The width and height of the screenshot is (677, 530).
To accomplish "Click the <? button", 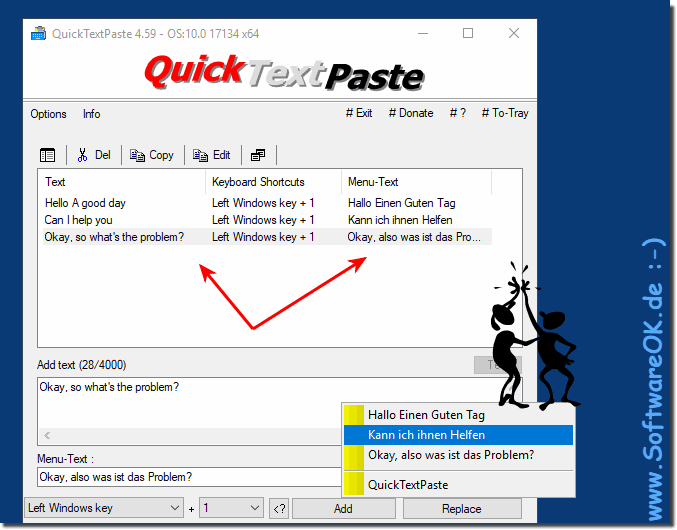I will (279, 509).
